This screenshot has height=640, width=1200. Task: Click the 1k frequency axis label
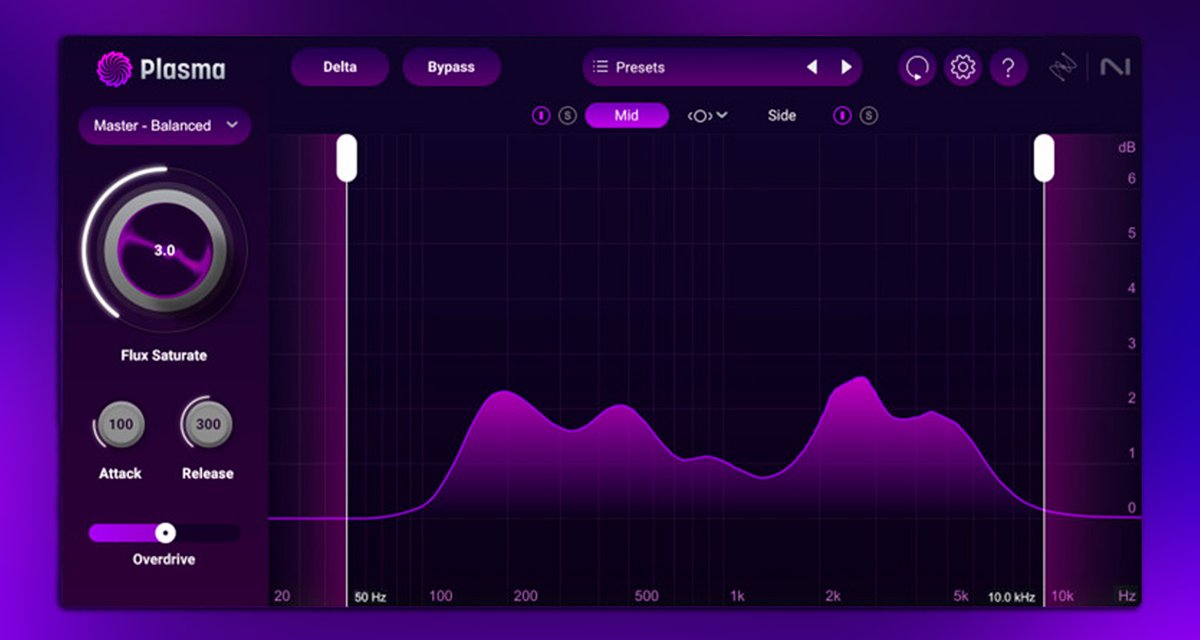(737, 596)
